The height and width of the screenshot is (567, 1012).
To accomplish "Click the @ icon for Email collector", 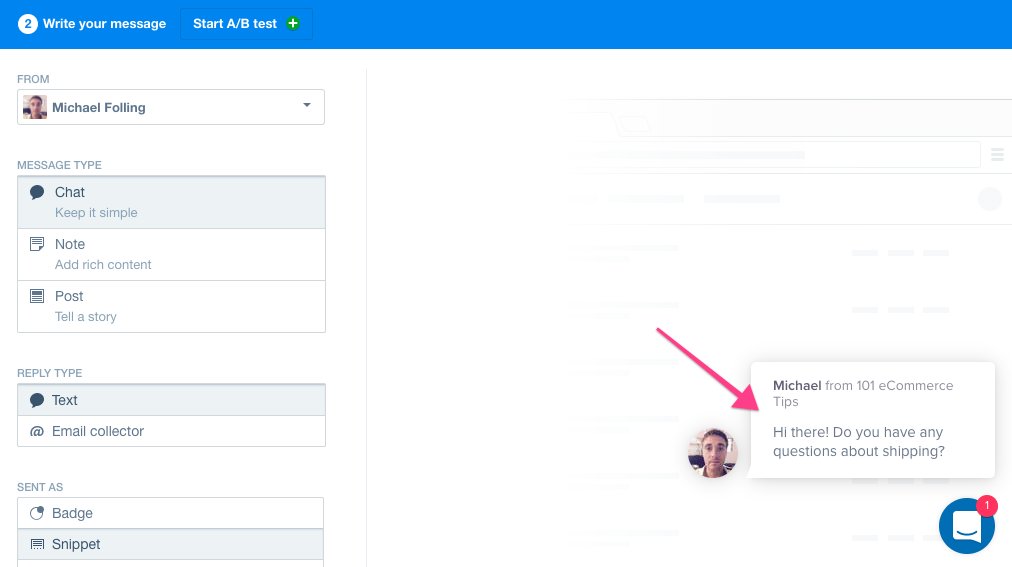I will tap(37, 431).
